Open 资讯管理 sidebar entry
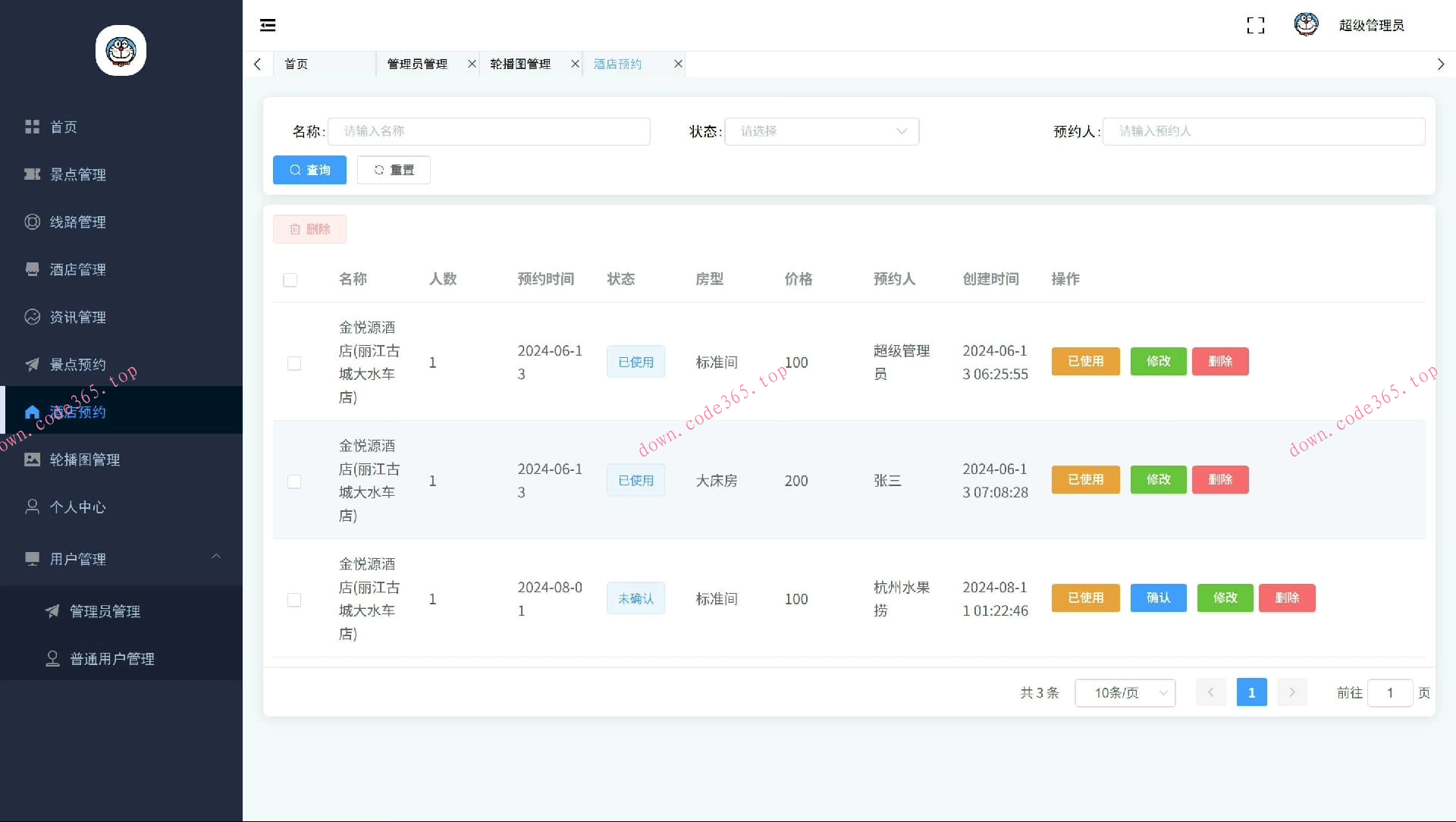Image resolution: width=1456 pixels, height=822 pixels. click(77, 317)
